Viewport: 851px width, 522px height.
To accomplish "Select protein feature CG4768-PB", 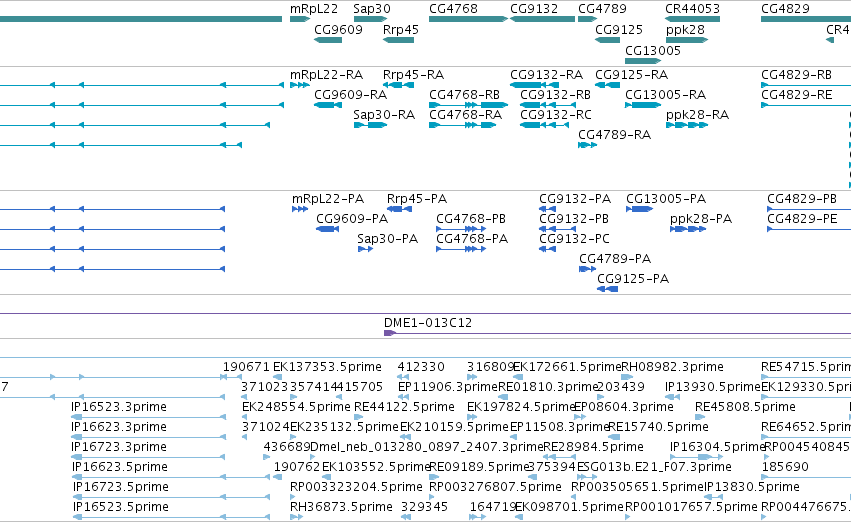I will coord(471,219).
